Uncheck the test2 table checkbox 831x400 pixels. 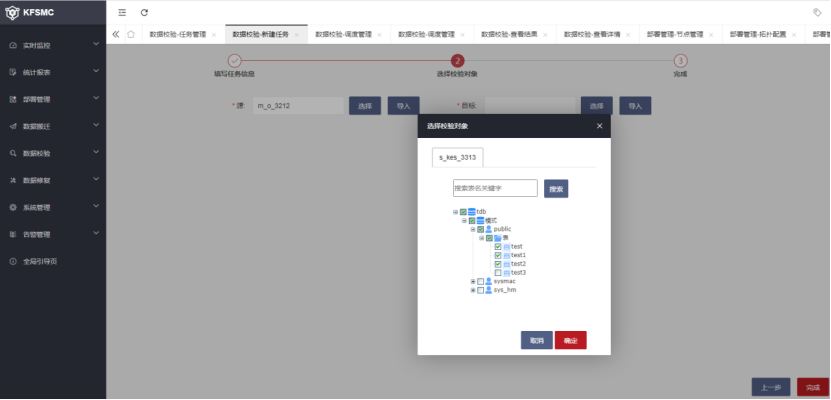pos(498,264)
